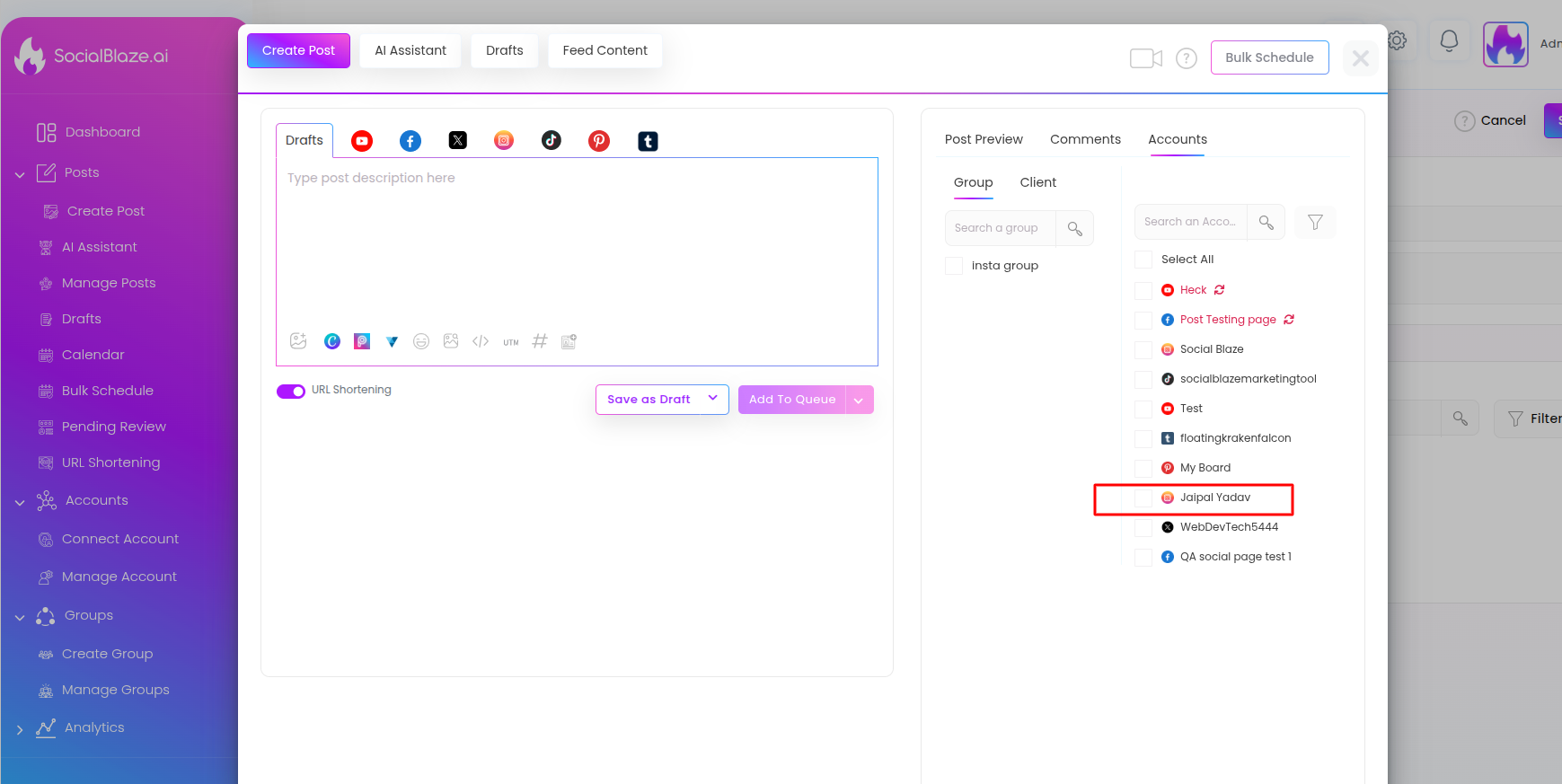Open the Add To Queue dropdown arrow

point(859,401)
